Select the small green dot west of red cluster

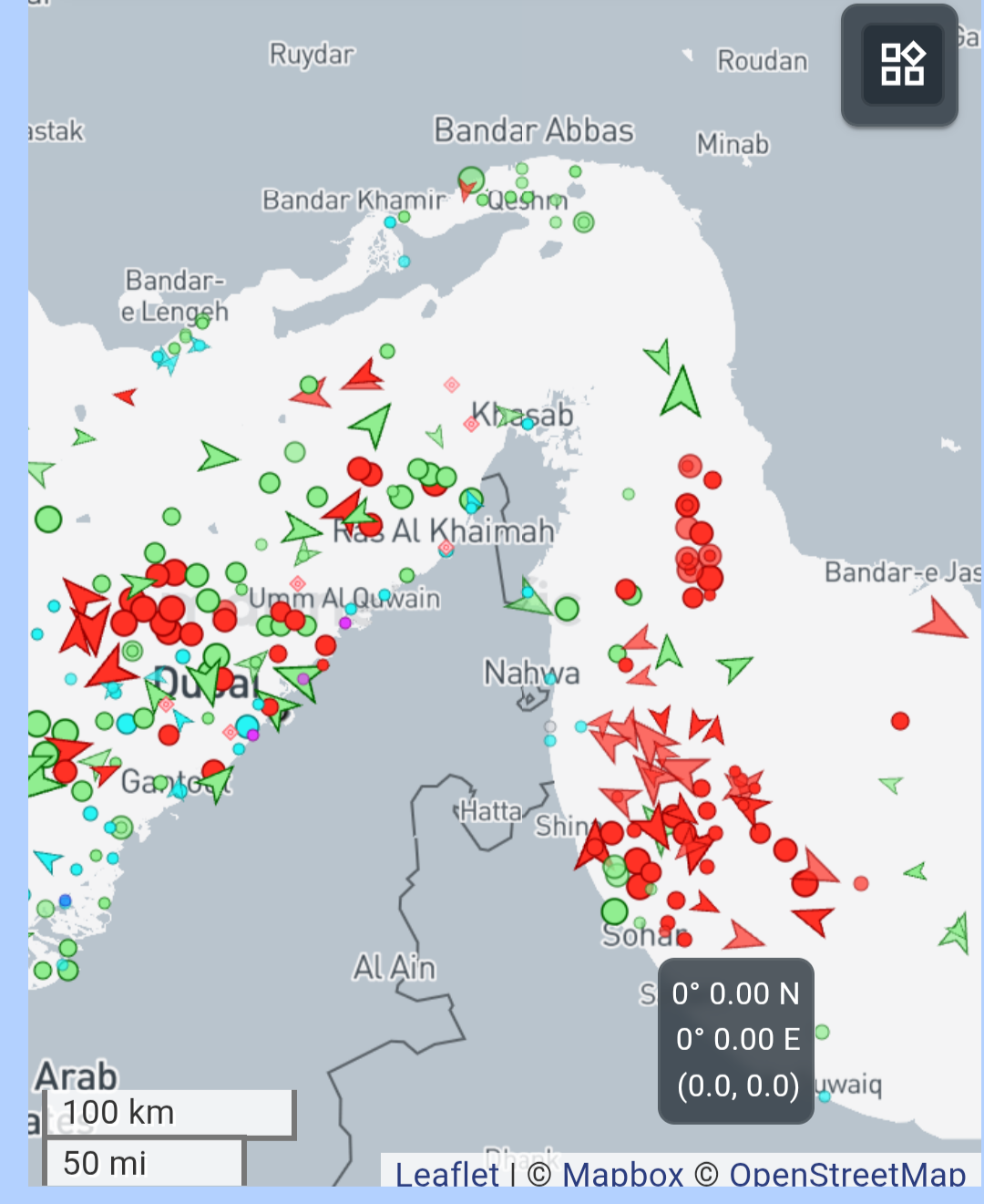click(x=629, y=494)
